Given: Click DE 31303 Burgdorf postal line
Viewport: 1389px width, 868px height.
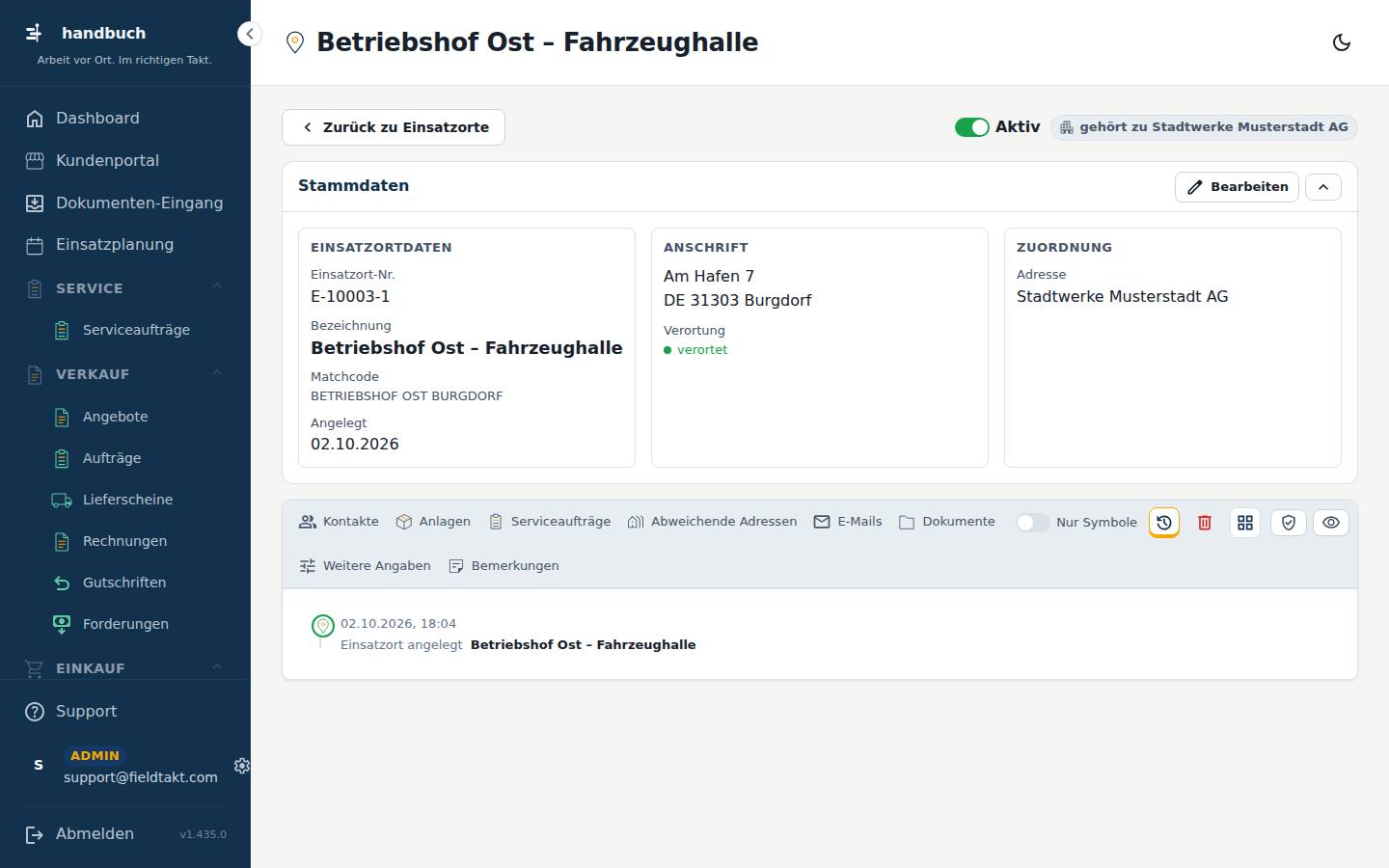Looking at the screenshot, I should (x=737, y=301).
